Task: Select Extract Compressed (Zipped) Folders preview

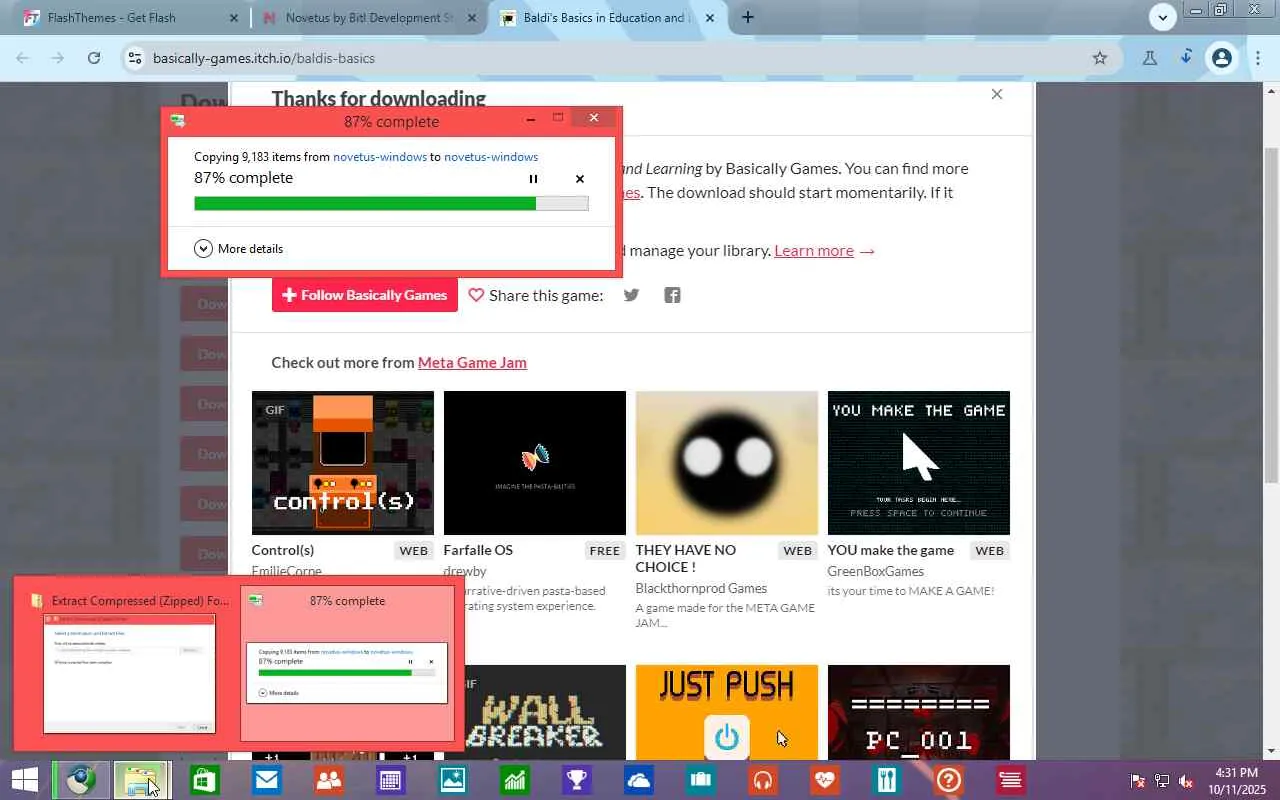Action: [129, 663]
